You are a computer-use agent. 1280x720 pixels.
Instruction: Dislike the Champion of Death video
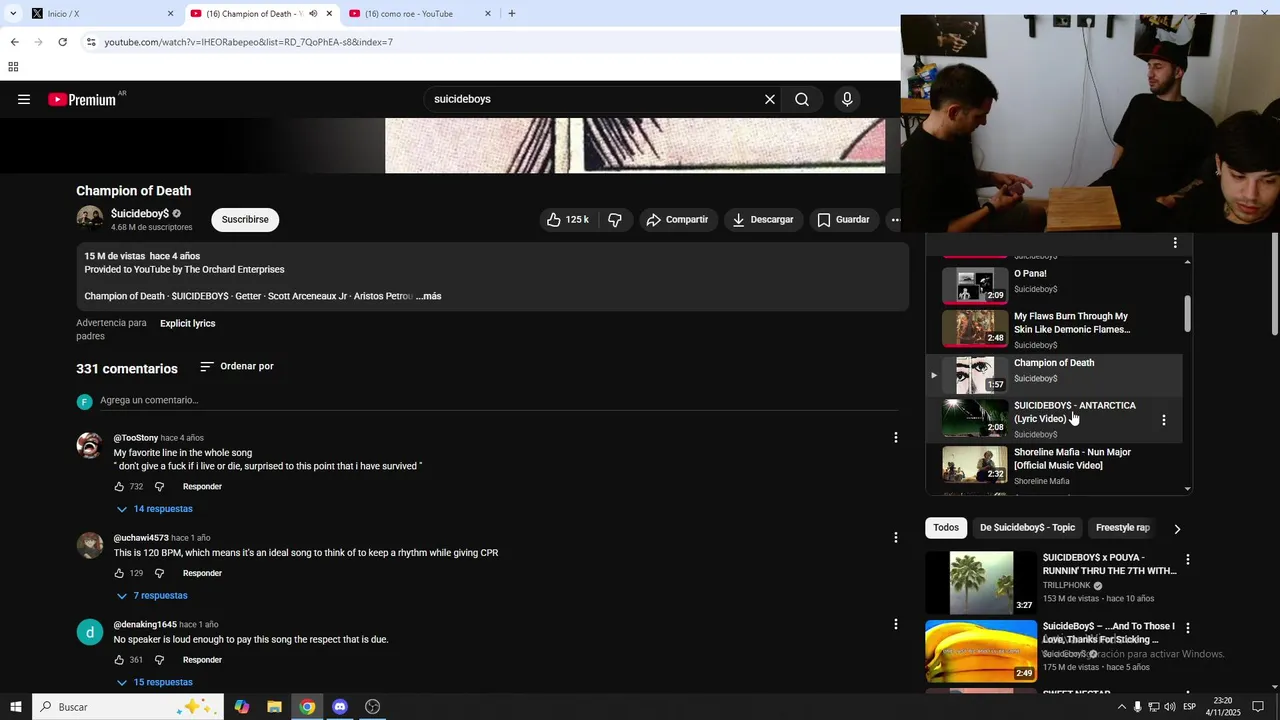click(x=615, y=220)
